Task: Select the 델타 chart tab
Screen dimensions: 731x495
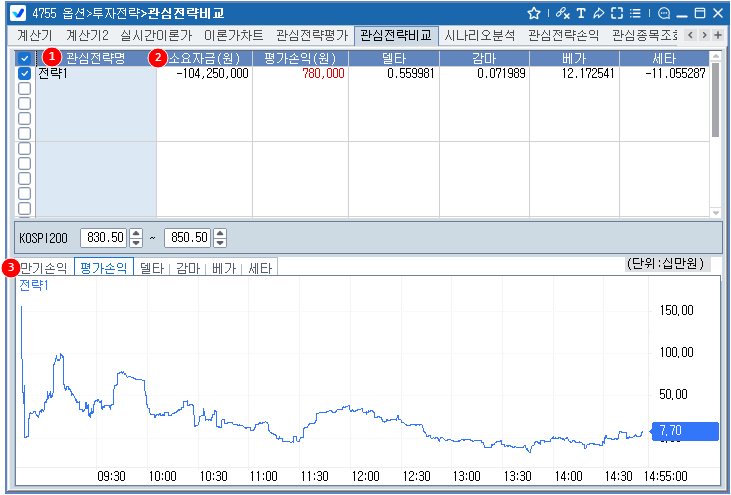Action: tap(152, 268)
